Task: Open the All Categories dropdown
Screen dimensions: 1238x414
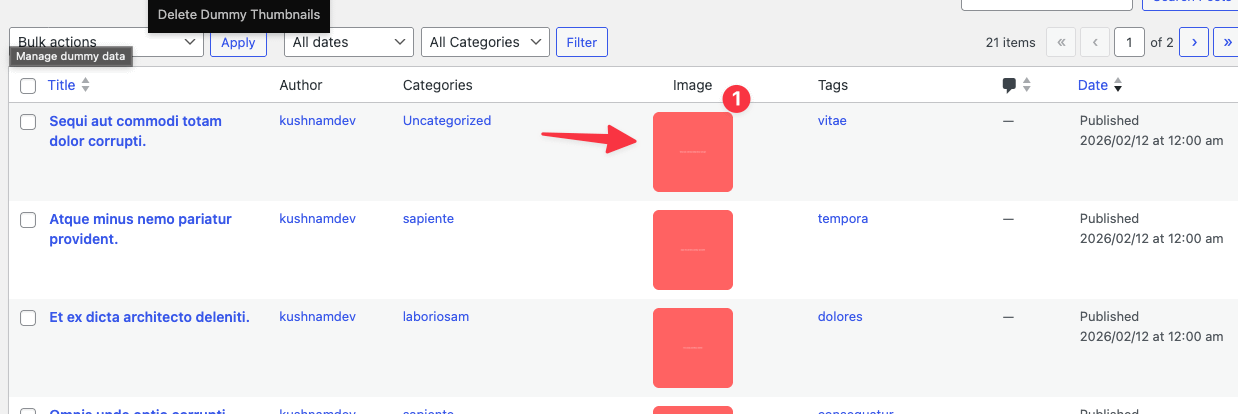Action: click(x=485, y=42)
